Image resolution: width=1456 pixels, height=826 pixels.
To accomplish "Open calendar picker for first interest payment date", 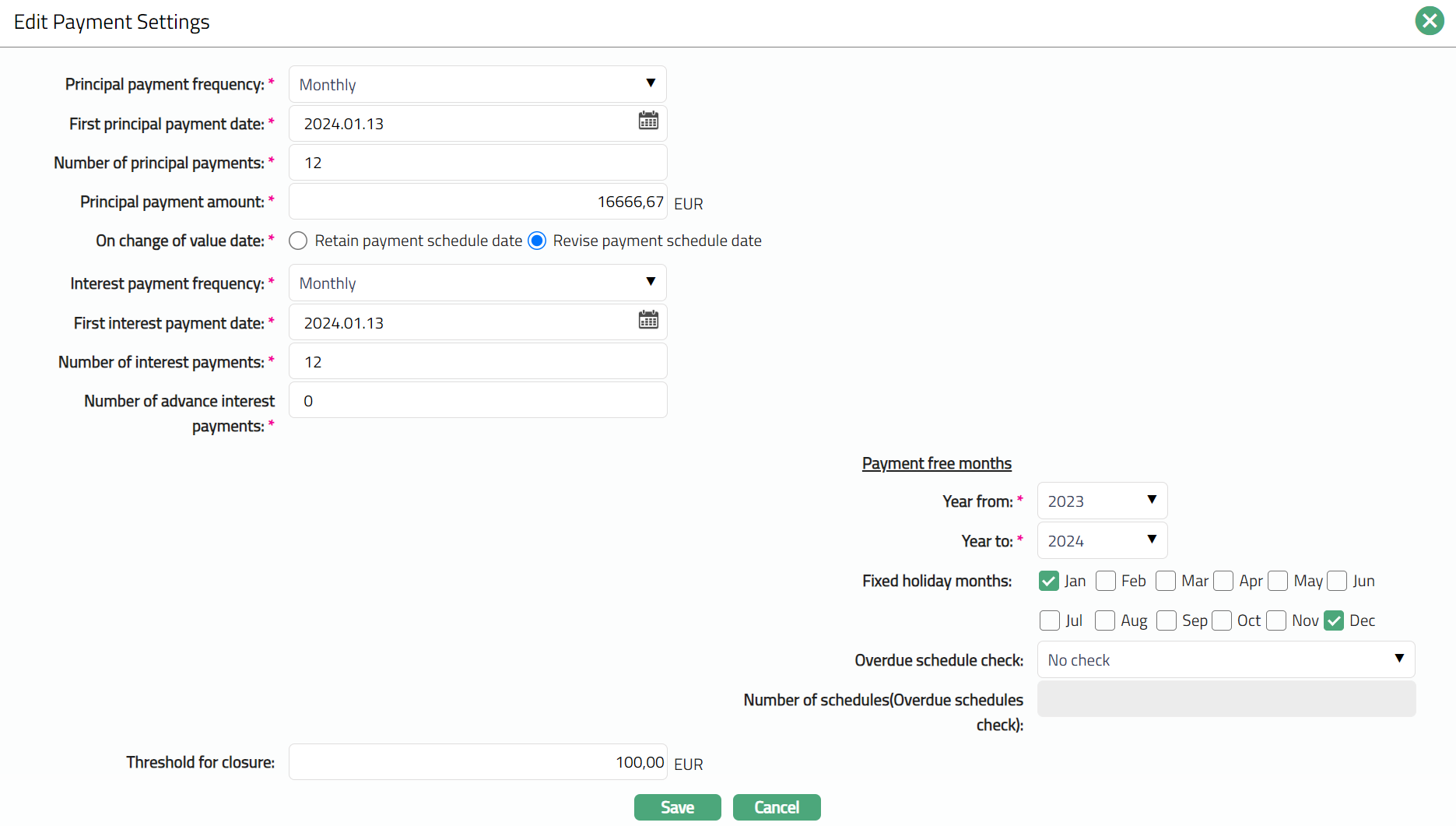I will 648,320.
